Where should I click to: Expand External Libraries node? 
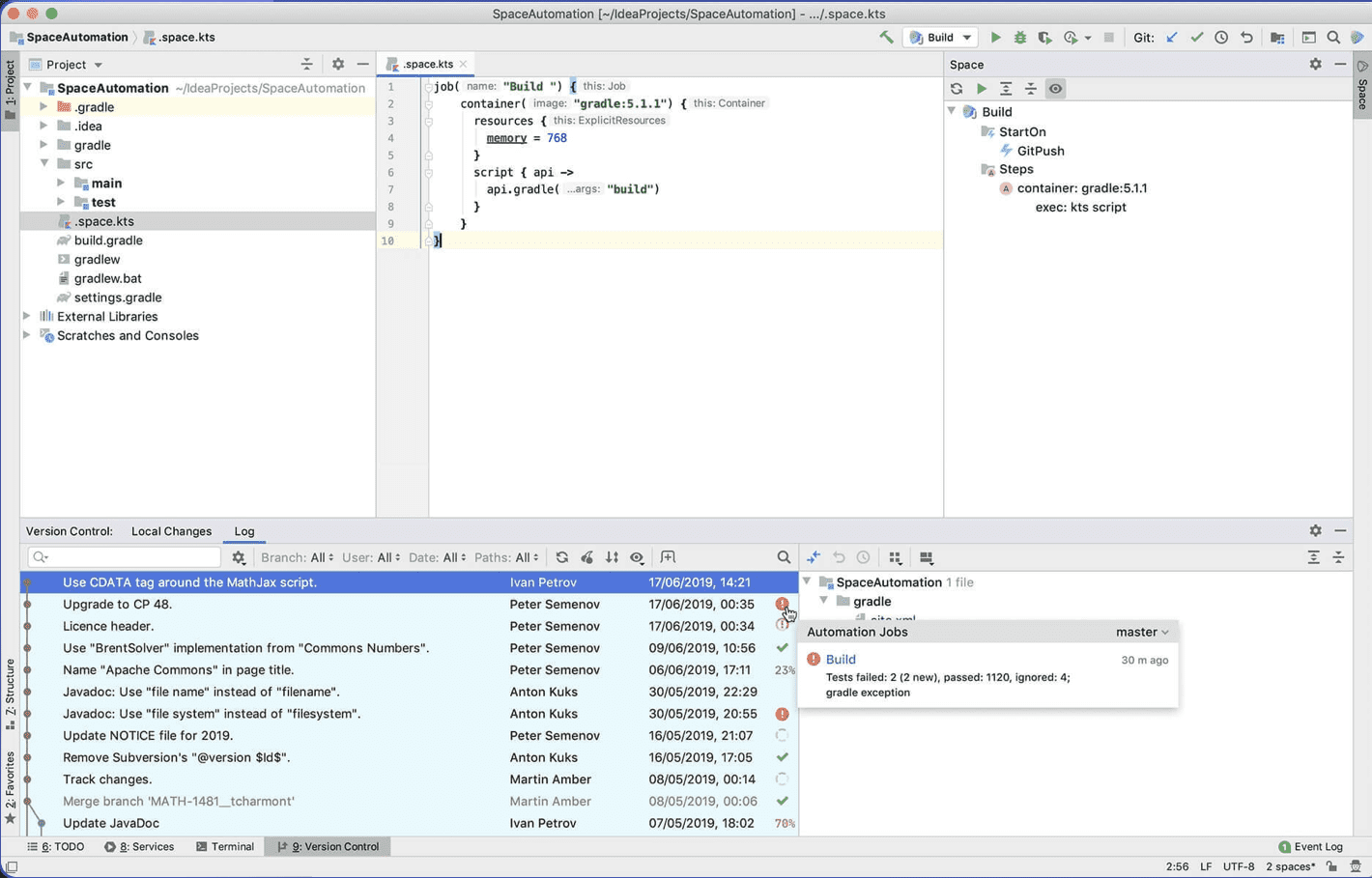(x=27, y=316)
